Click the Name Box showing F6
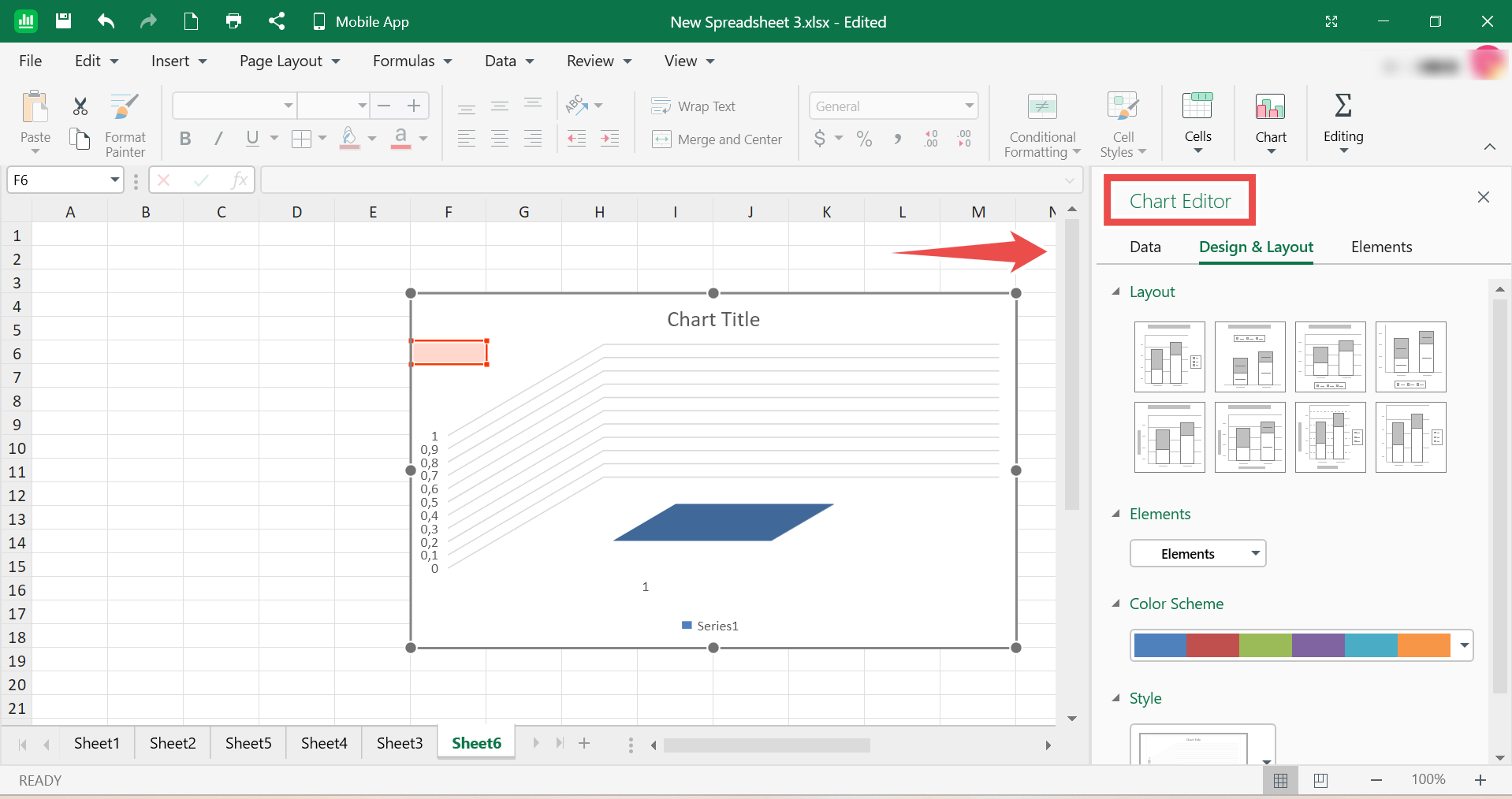The width and height of the screenshot is (1512, 799). [66, 180]
